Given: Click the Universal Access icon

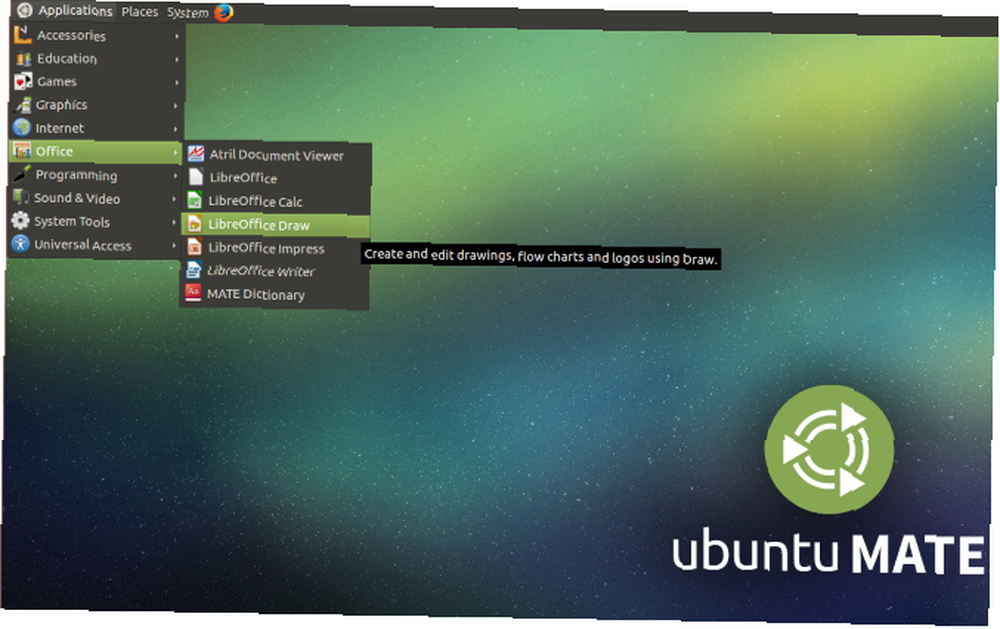Looking at the screenshot, I should (20, 244).
